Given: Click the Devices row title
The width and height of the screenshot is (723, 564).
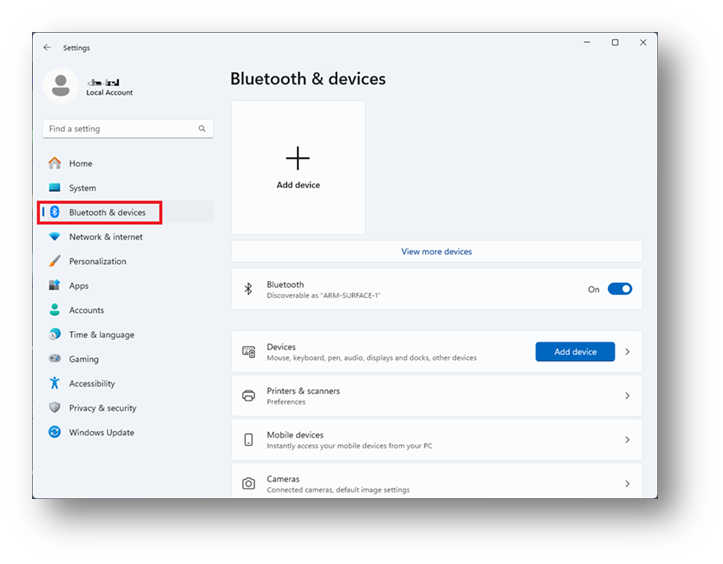Looking at the screenshot, I should click(x=281, y=347).
